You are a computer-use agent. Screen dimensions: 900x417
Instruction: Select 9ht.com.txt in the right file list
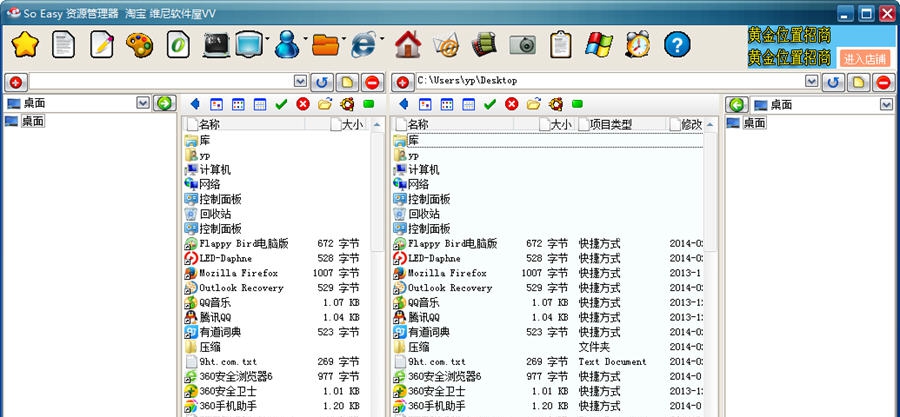437,362
